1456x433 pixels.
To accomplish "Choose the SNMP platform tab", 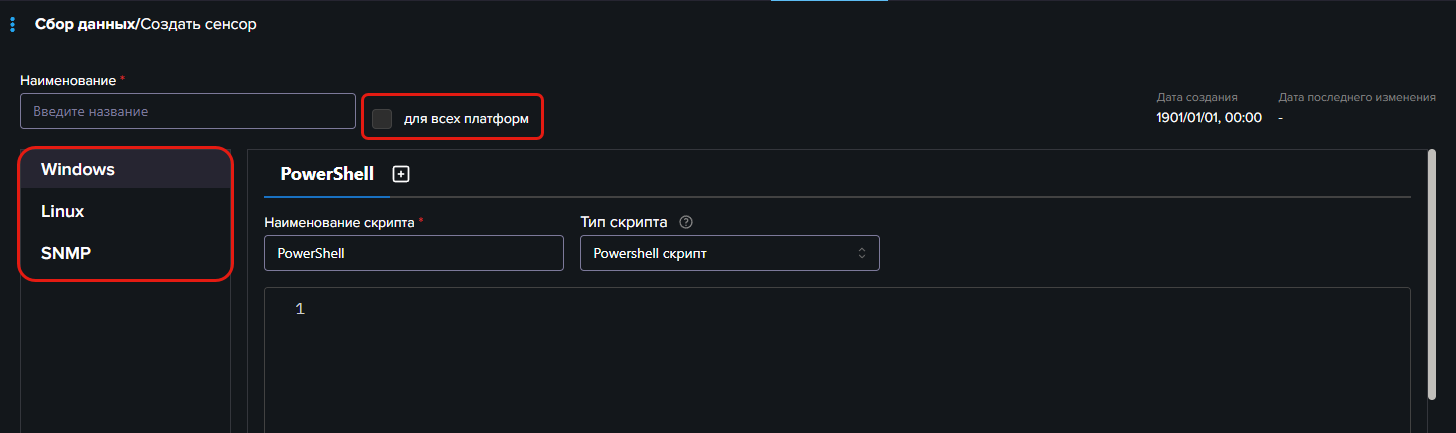I will [x=66, y=253].
